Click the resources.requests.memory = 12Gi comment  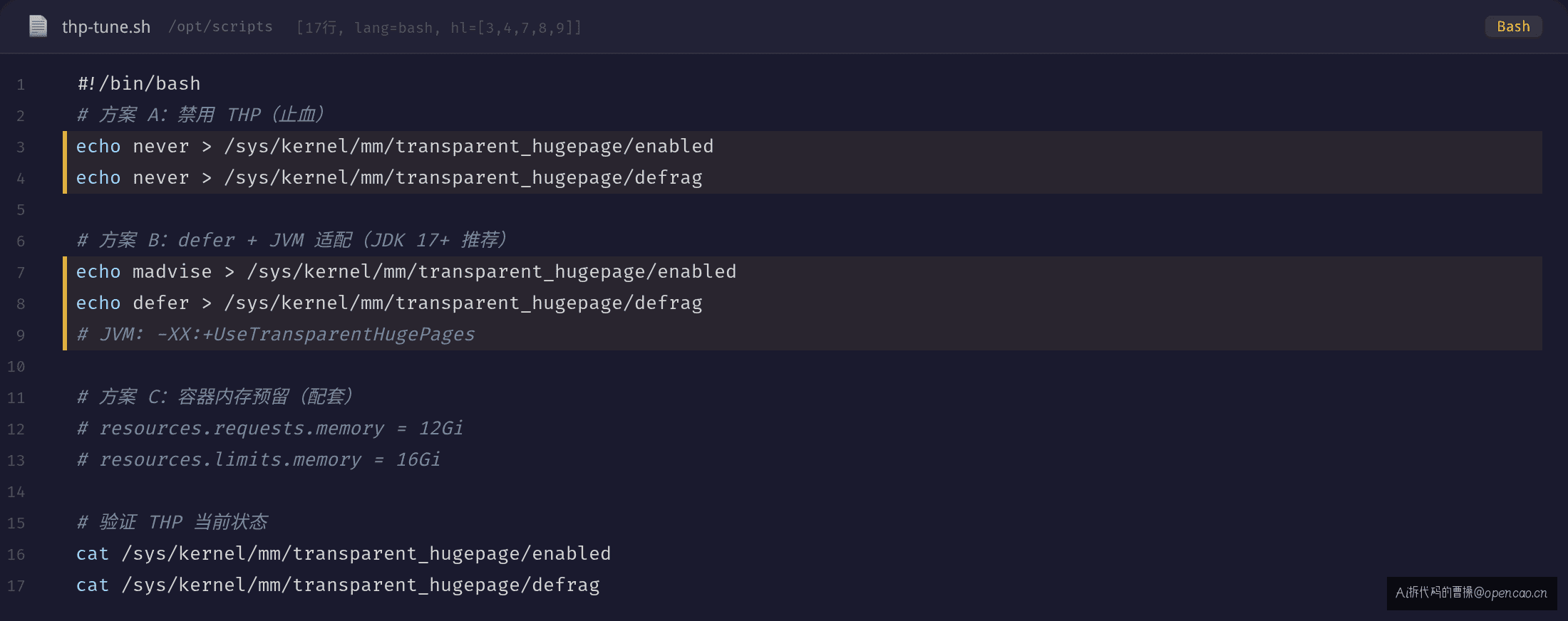pyautogui.click(x=270, y=428)
